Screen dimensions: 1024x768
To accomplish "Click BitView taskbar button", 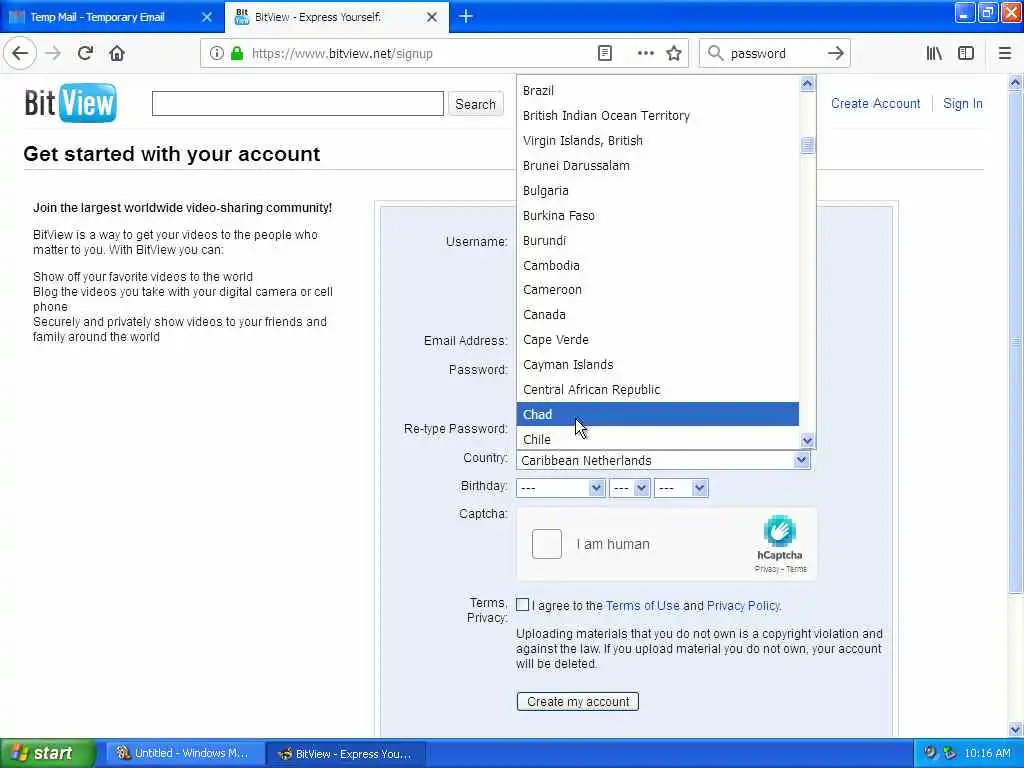I will click(346, 754).
